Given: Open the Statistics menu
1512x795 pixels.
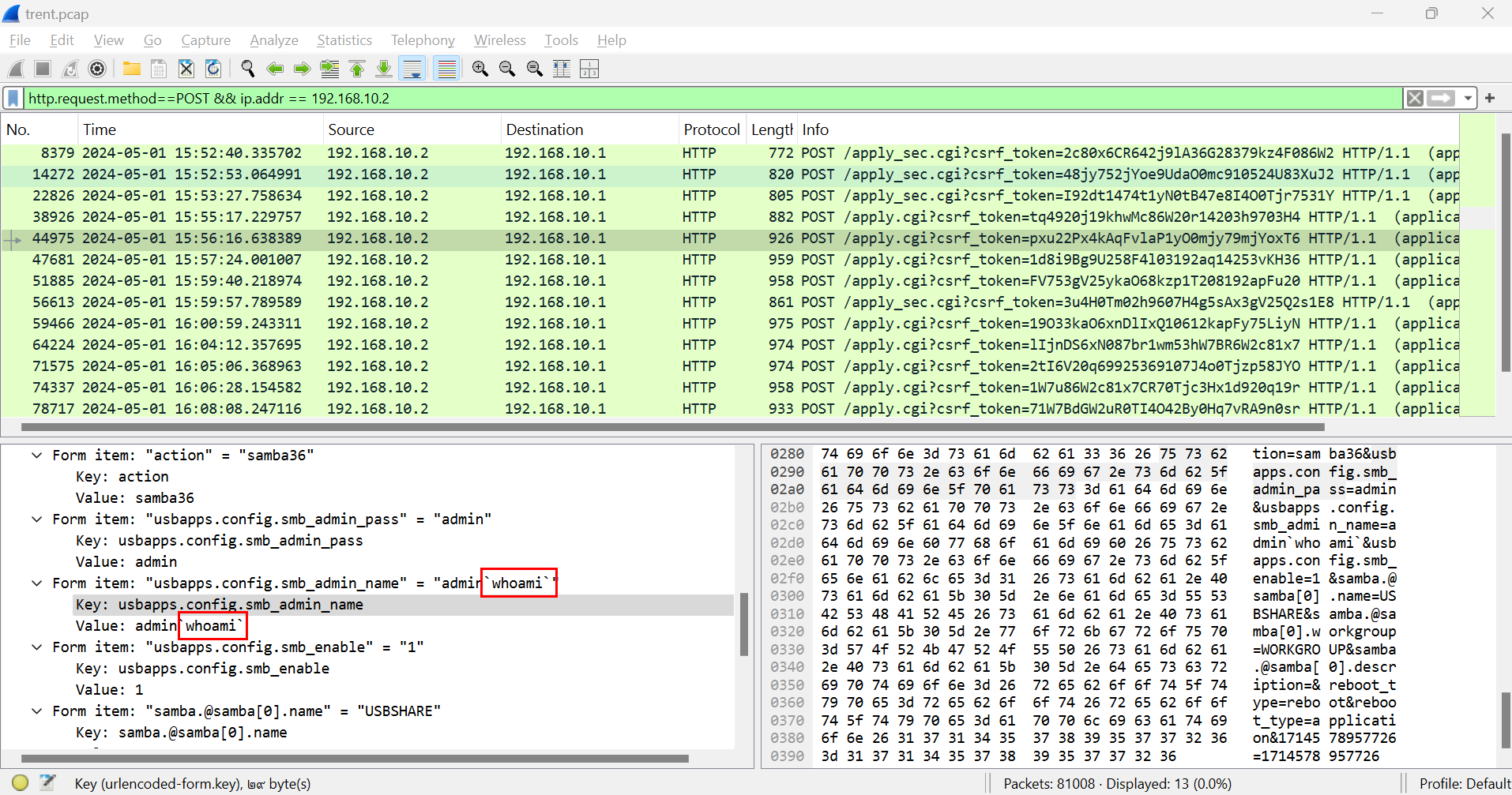Looking at the screenshot, I should [344, 40].
